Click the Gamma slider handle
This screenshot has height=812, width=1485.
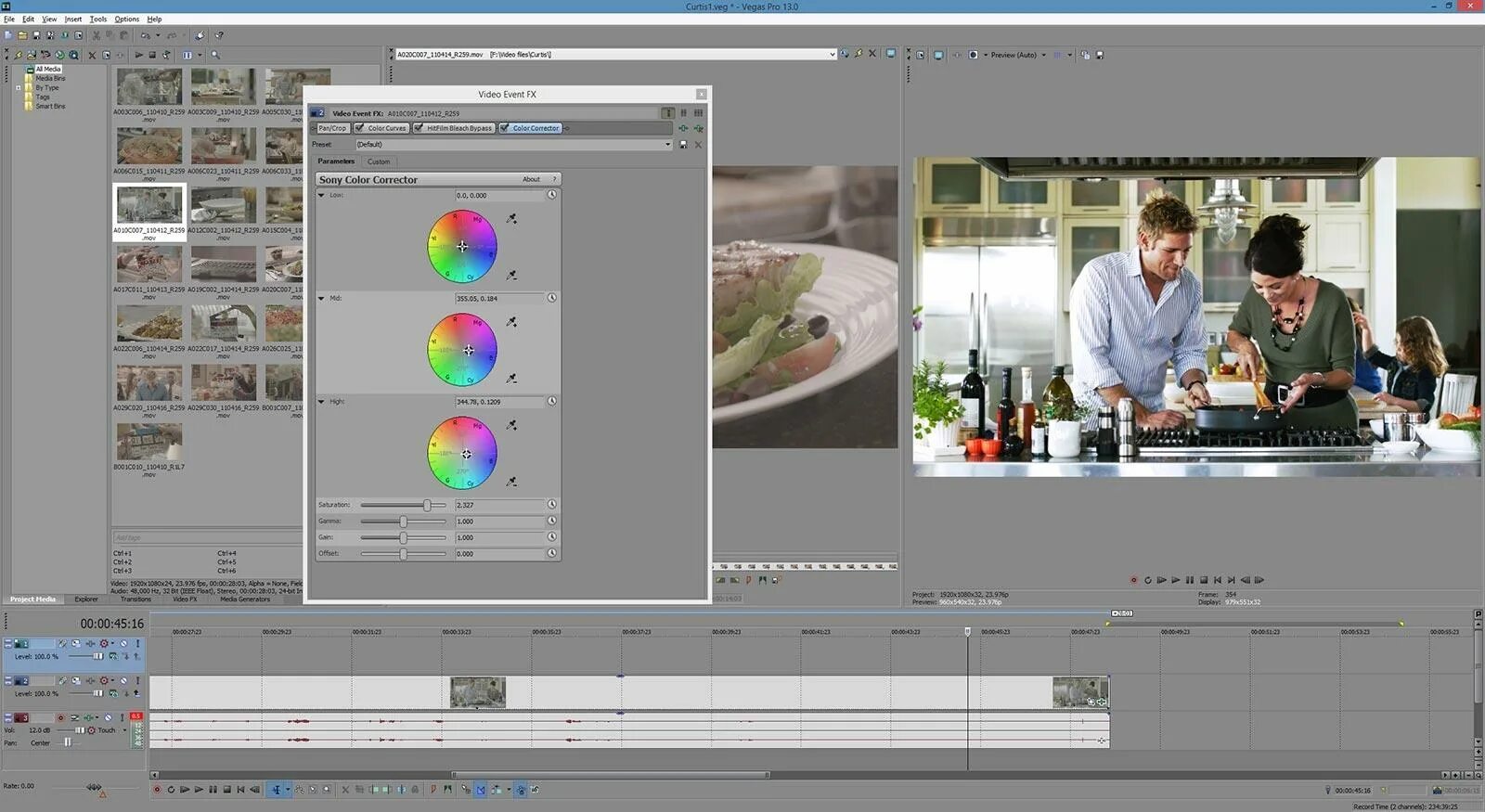click(x=403, y=521)
